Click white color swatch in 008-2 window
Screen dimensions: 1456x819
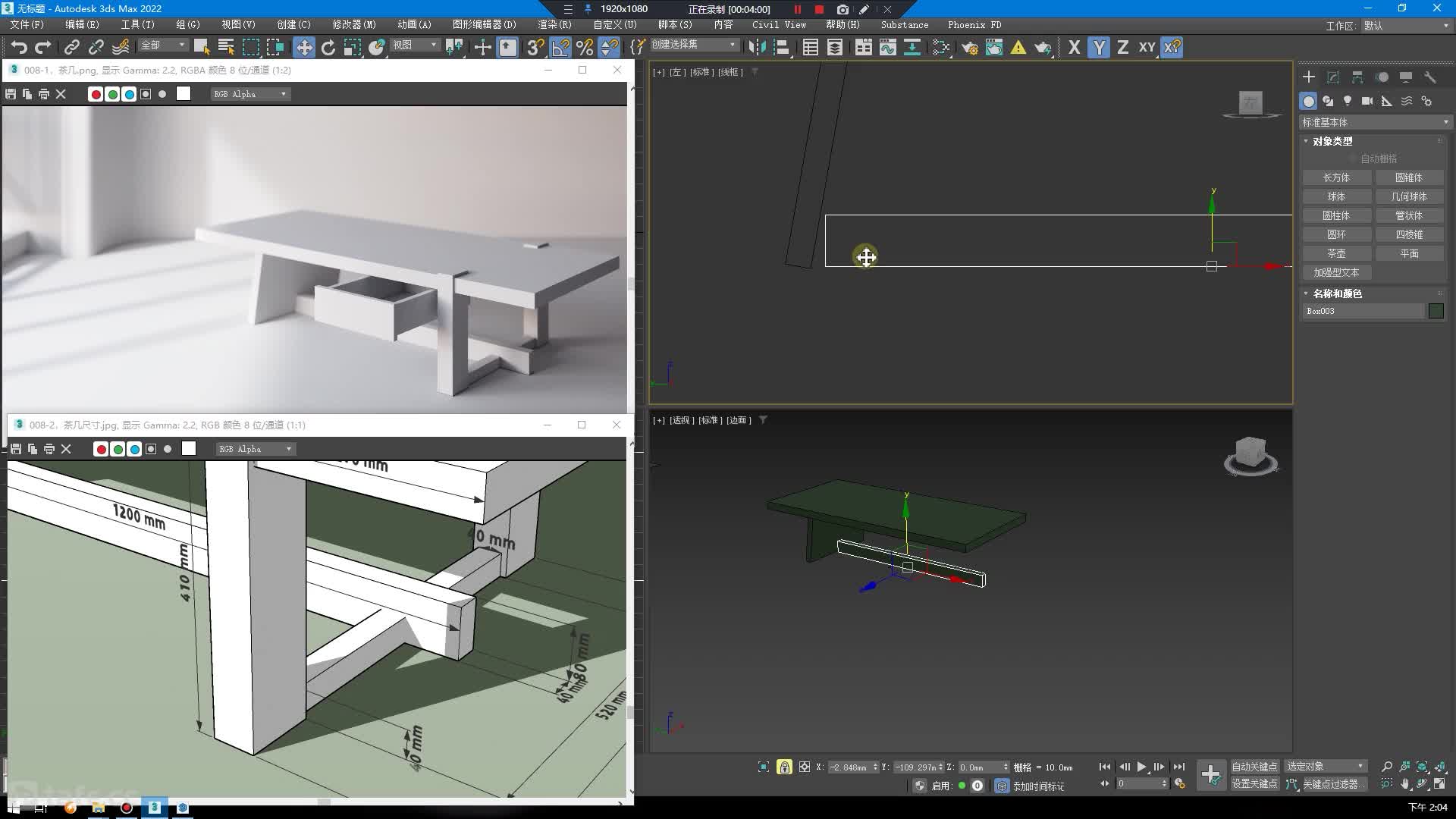[189, 448]
